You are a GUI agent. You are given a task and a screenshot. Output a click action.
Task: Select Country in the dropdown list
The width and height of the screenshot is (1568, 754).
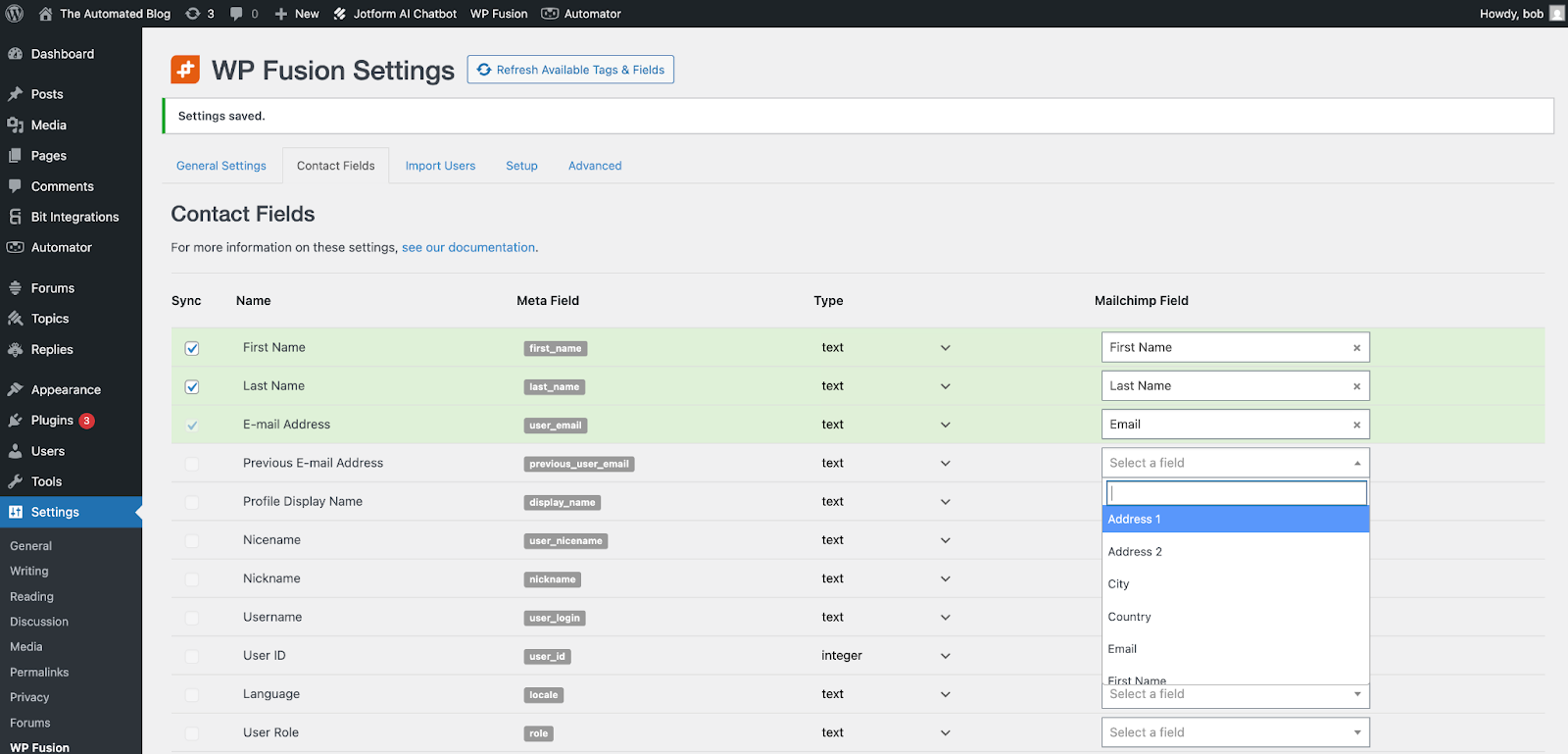(x=1235, y=617)
